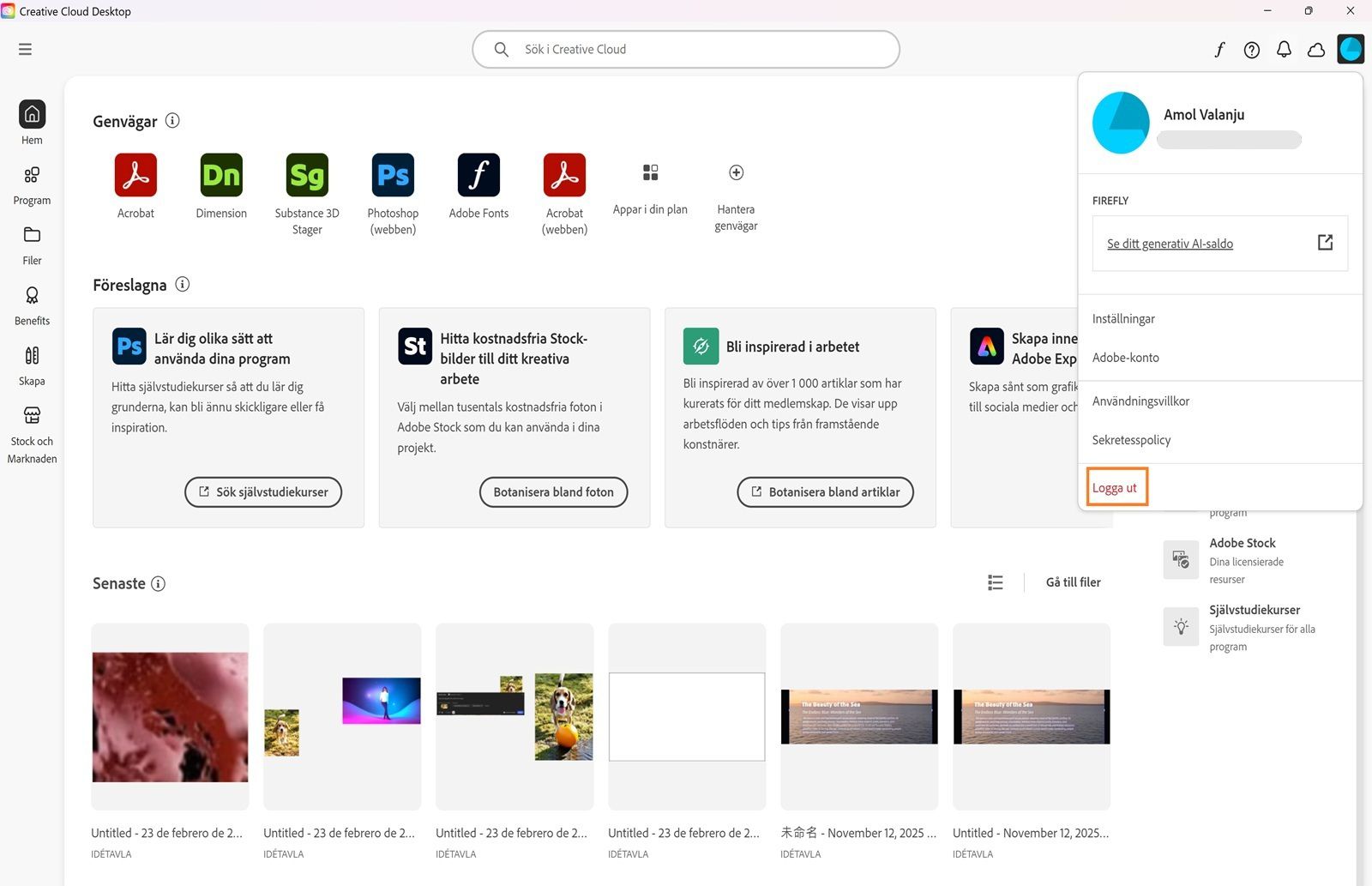Click profile avatar in top bar
Screen dimensions: 1372x886
1351,49
